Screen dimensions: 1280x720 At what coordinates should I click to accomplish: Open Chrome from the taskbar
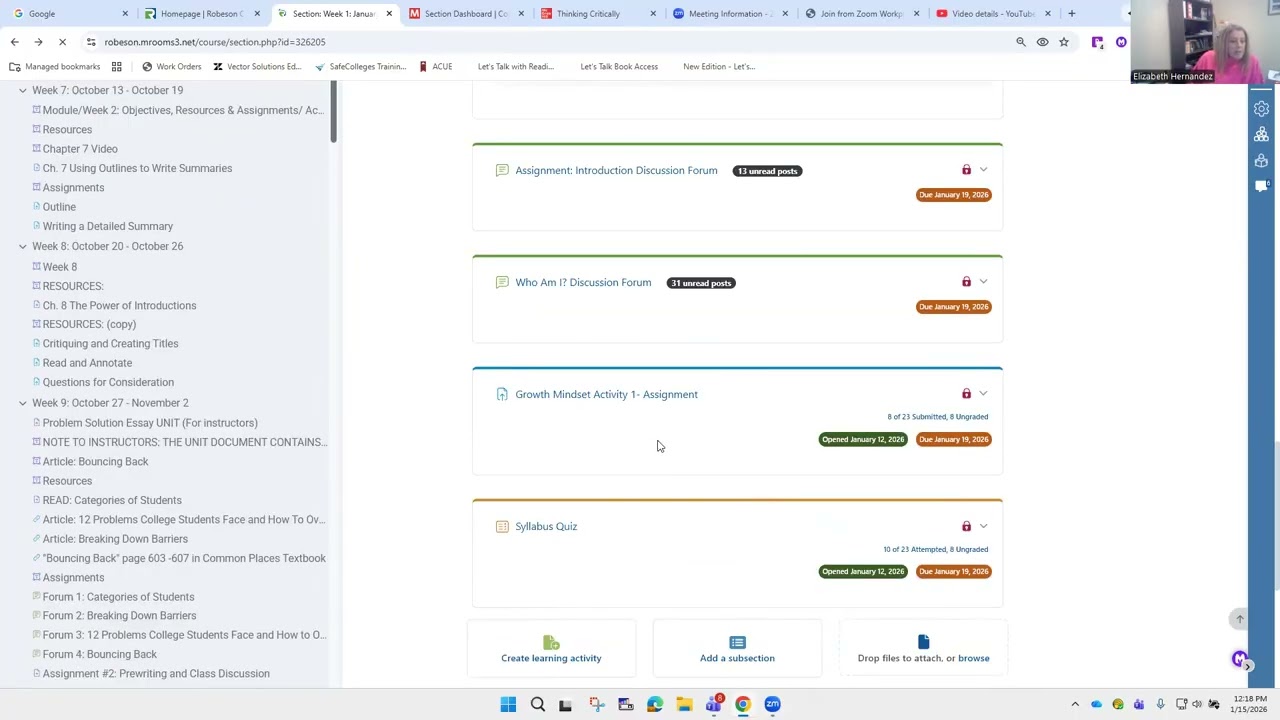[x=743, y=704]
